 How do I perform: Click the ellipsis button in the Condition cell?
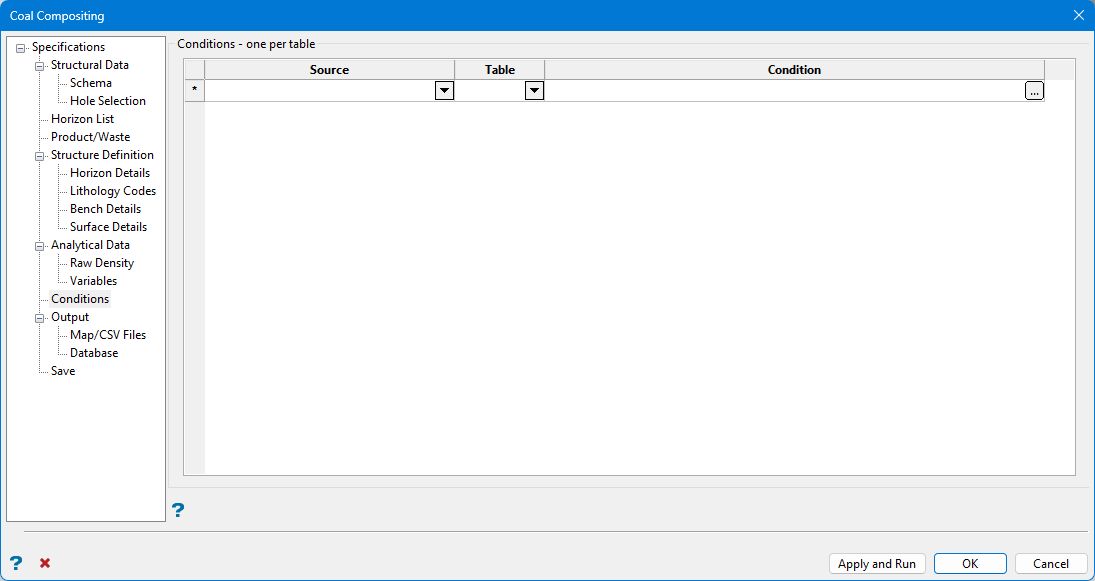pyautogui.click(x=1034, y=91)
